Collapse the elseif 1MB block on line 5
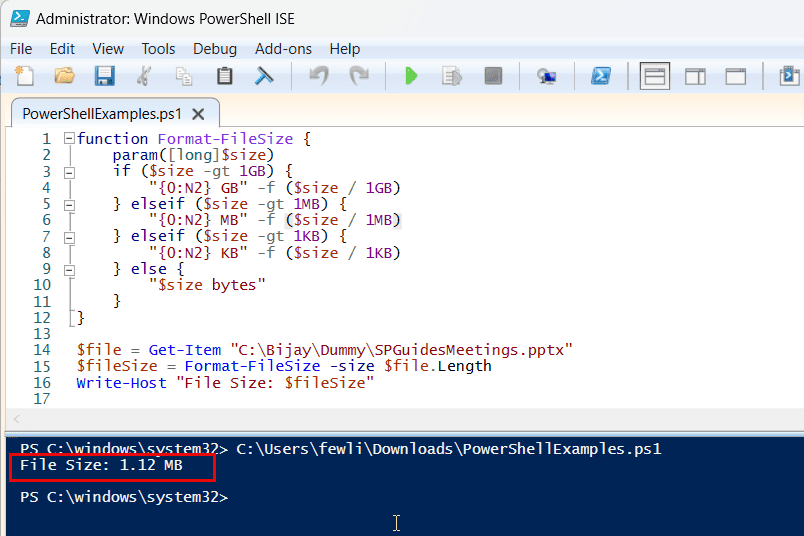Viewport: 804px width, 536px height. point(69,205)
